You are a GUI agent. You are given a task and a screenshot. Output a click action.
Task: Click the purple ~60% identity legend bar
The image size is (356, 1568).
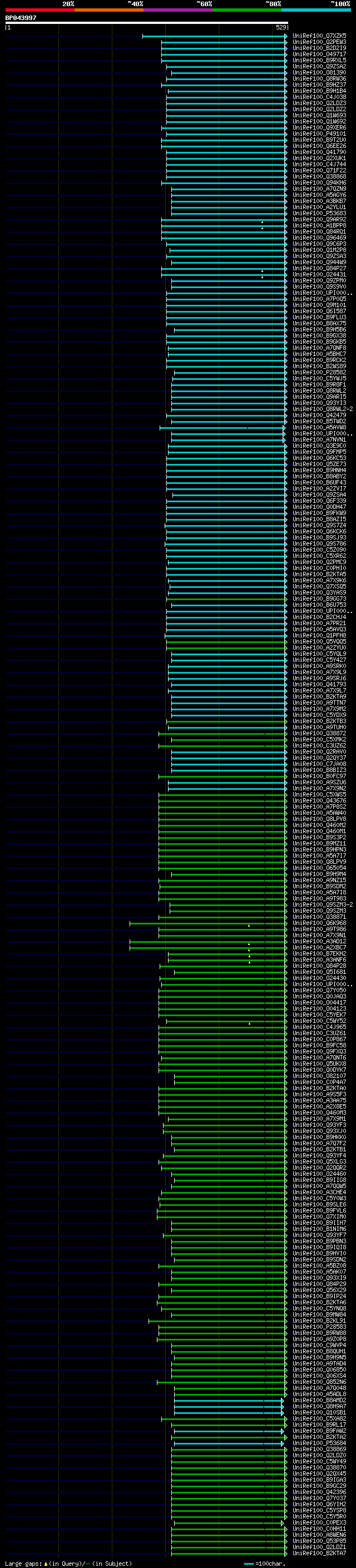tap(177, 10)
